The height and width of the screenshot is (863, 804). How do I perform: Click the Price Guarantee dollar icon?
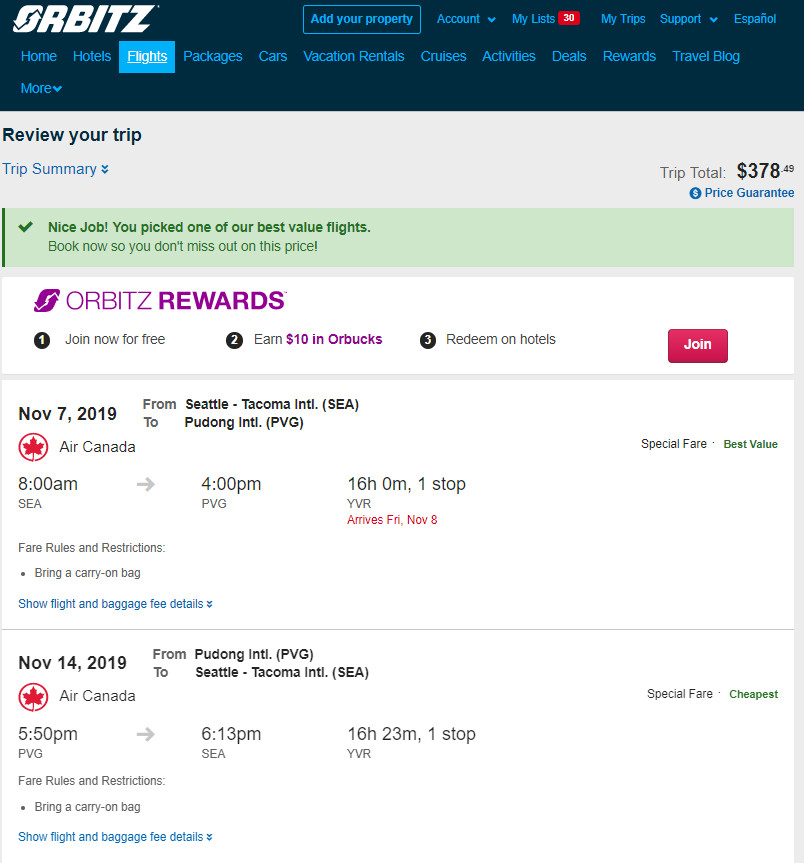(x=695, y=193)
